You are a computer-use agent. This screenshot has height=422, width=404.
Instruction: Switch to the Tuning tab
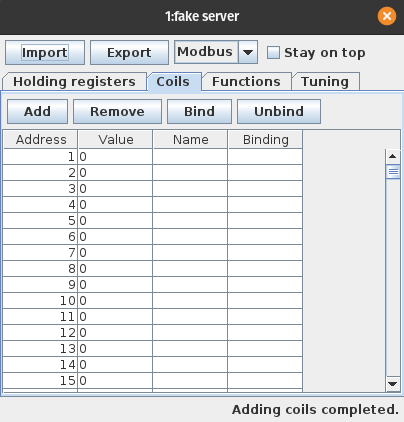[x=325, y=82]
